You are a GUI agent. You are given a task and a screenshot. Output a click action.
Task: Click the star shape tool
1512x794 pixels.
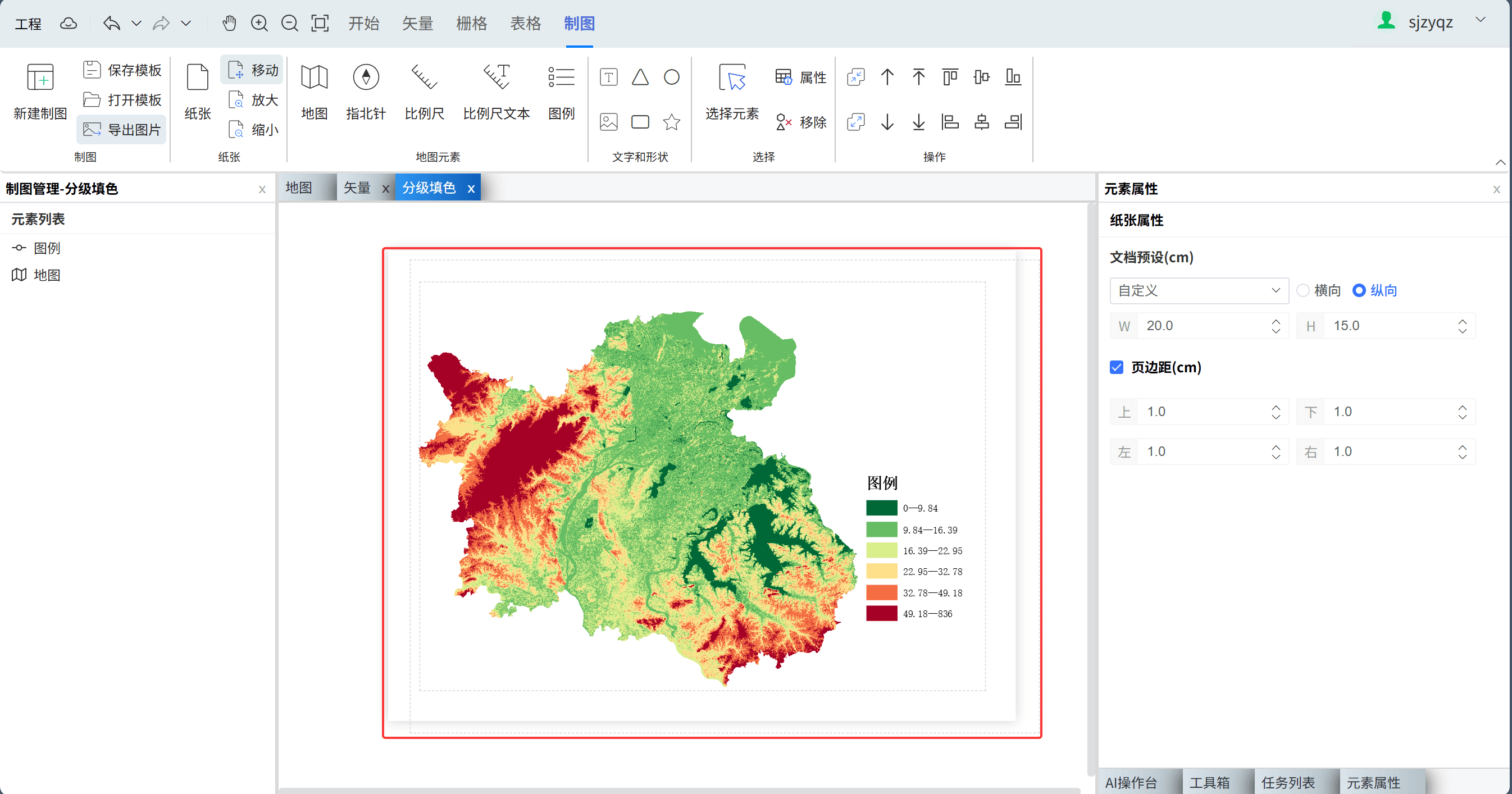(671, 122)
